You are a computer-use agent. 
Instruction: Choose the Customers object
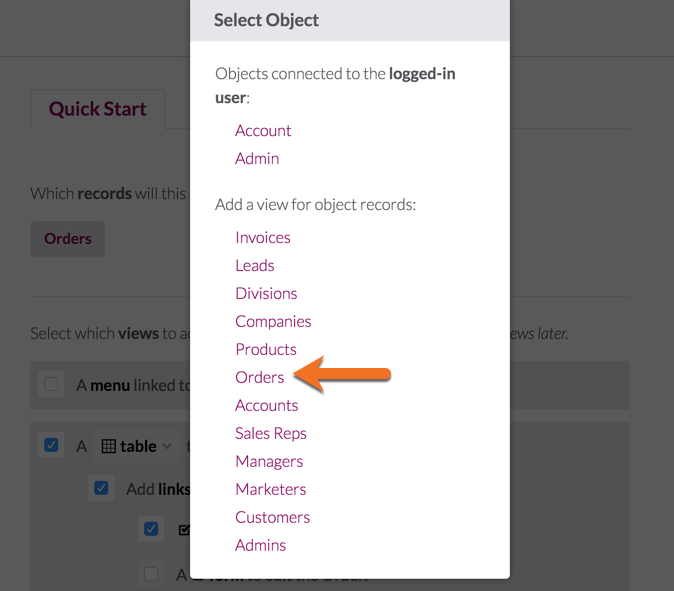[273, 517]
